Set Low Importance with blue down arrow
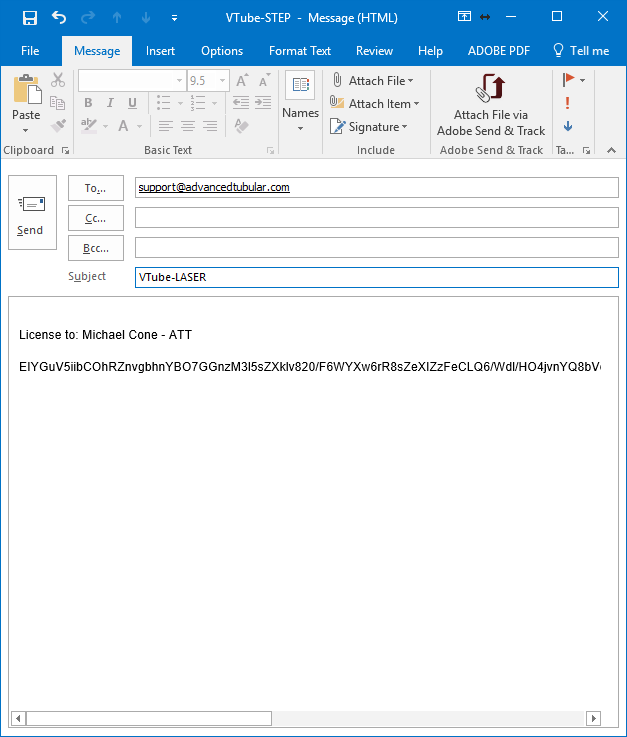 [568, 126]
